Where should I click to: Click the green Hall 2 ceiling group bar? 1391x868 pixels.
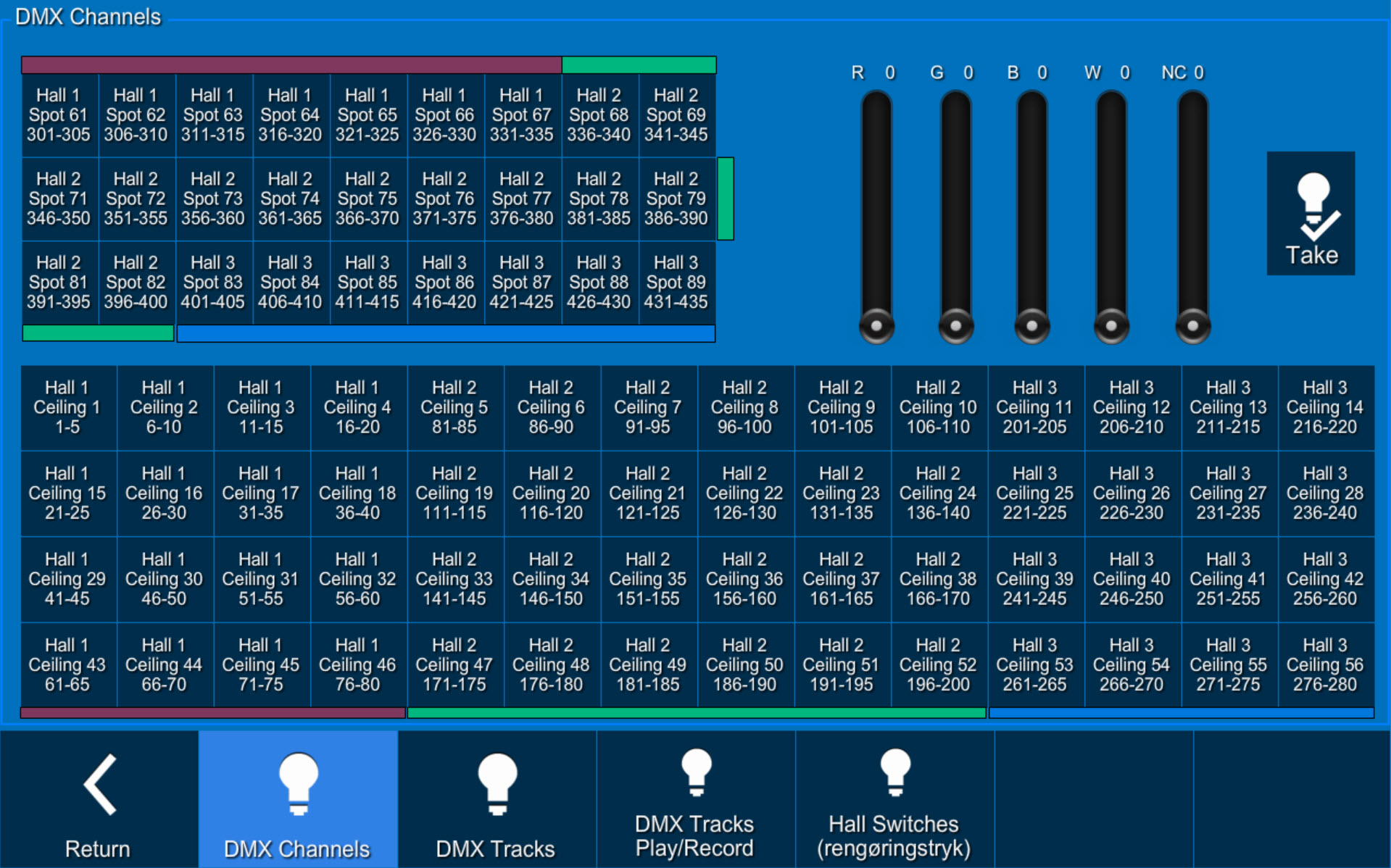coord(697,713)
